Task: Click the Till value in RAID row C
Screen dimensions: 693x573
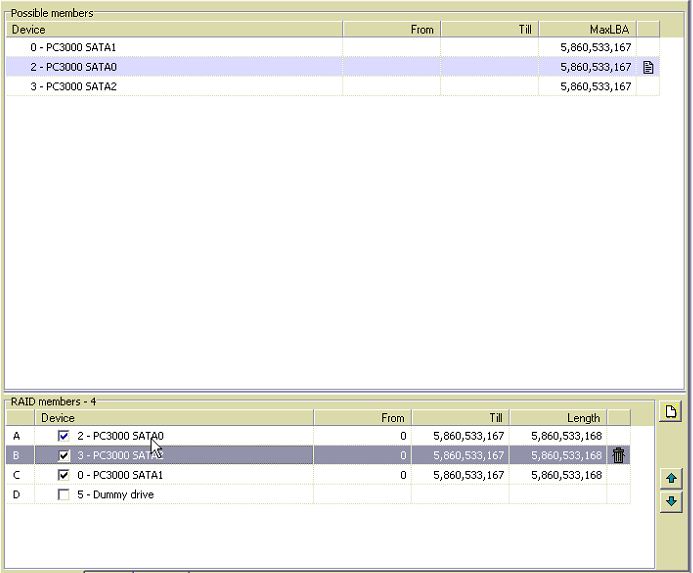Action: pyautogui.click(x=468, y=475)
